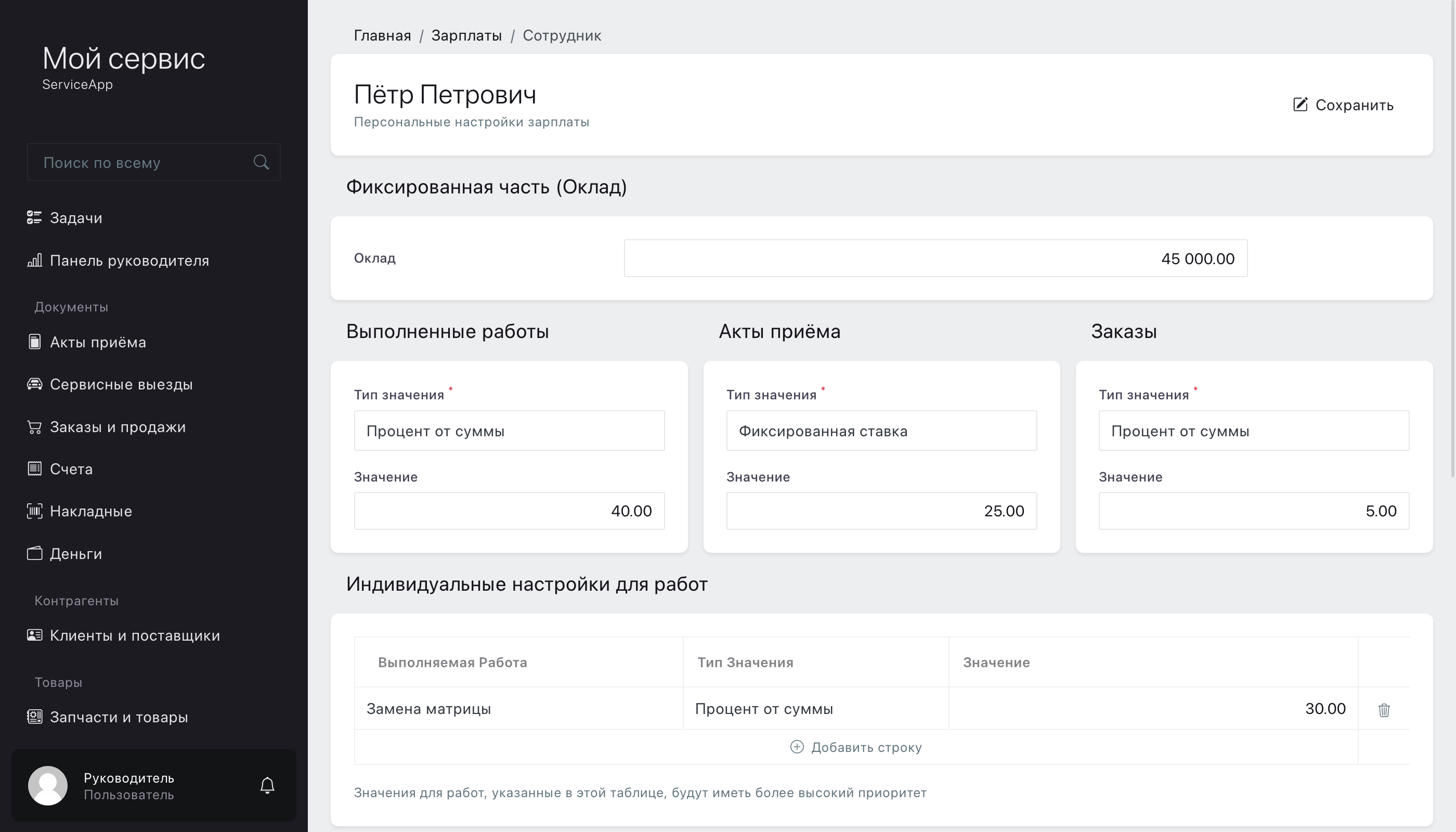Open Тип значения dropdown under Выполненные работы

point(509,431)
